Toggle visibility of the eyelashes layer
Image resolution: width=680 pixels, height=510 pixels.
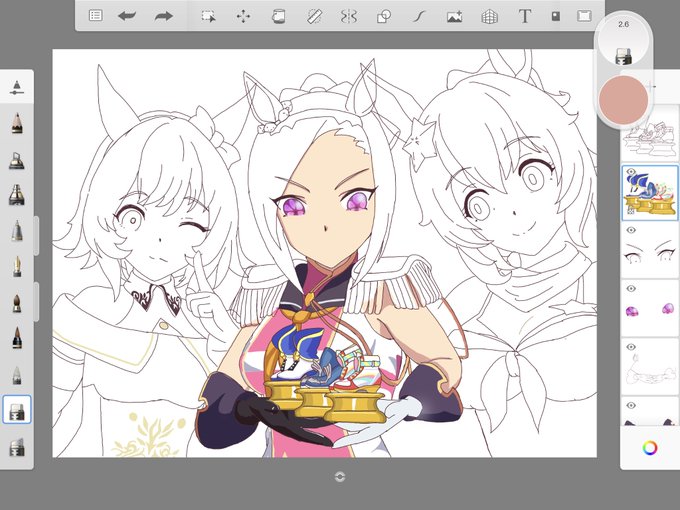(x=631, y=230)
